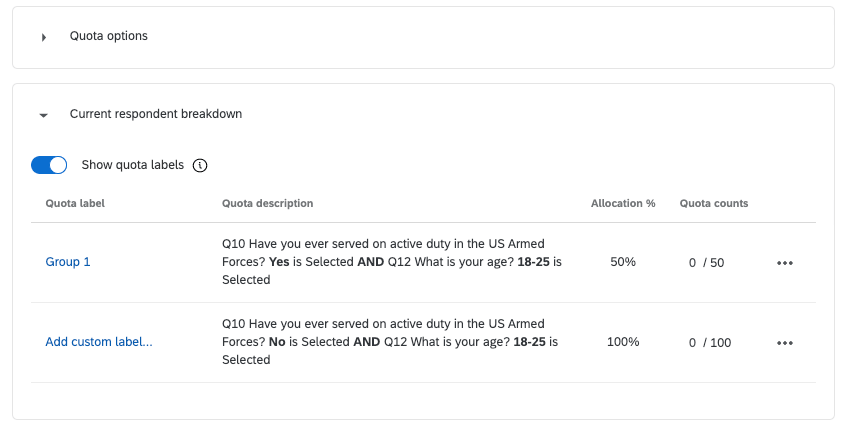Viewport: 850px width, 425px height.
Task: Collapse Current respondent breakdown arrow
Action: pos(44,115)
